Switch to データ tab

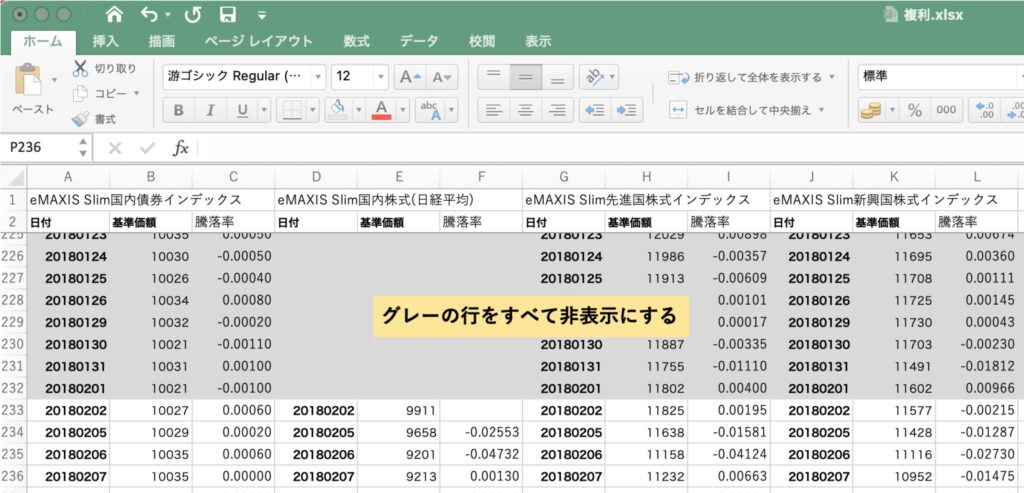tap(419, 42)
